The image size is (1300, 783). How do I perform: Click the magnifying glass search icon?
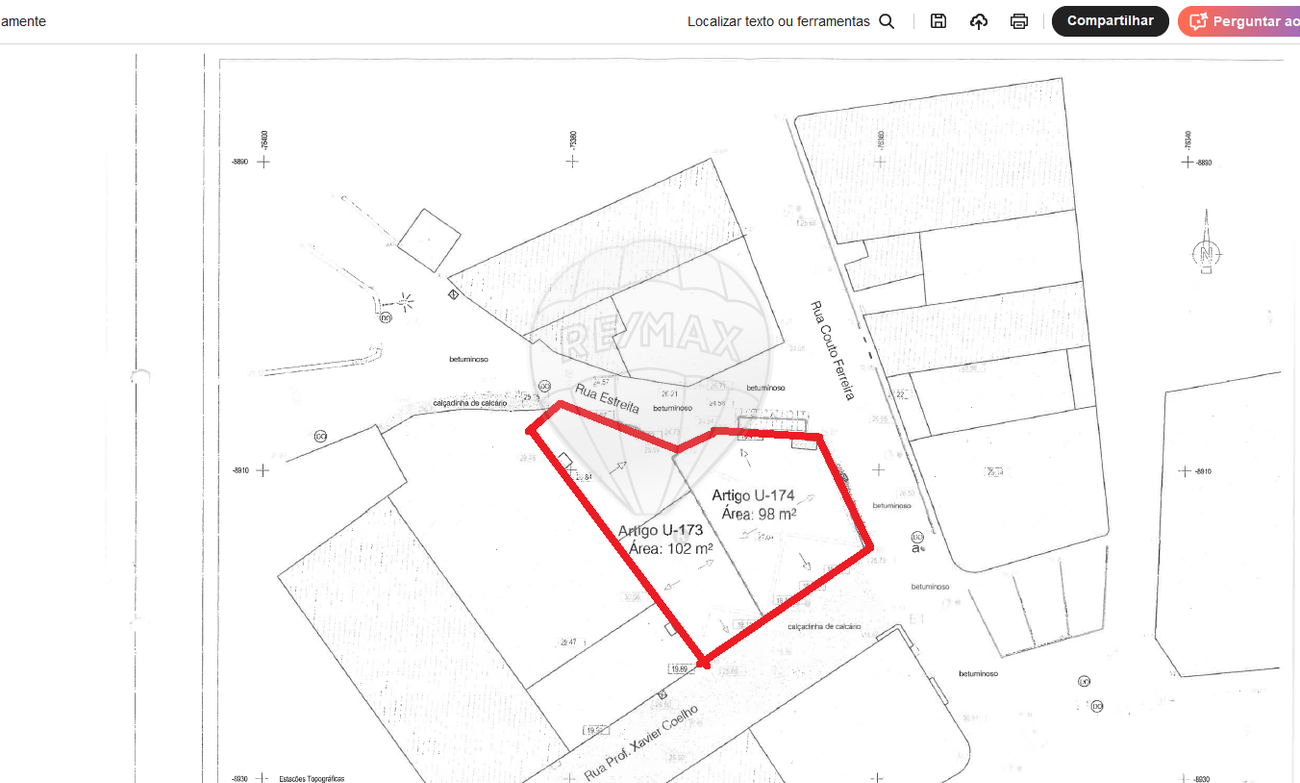click(887, 21)
